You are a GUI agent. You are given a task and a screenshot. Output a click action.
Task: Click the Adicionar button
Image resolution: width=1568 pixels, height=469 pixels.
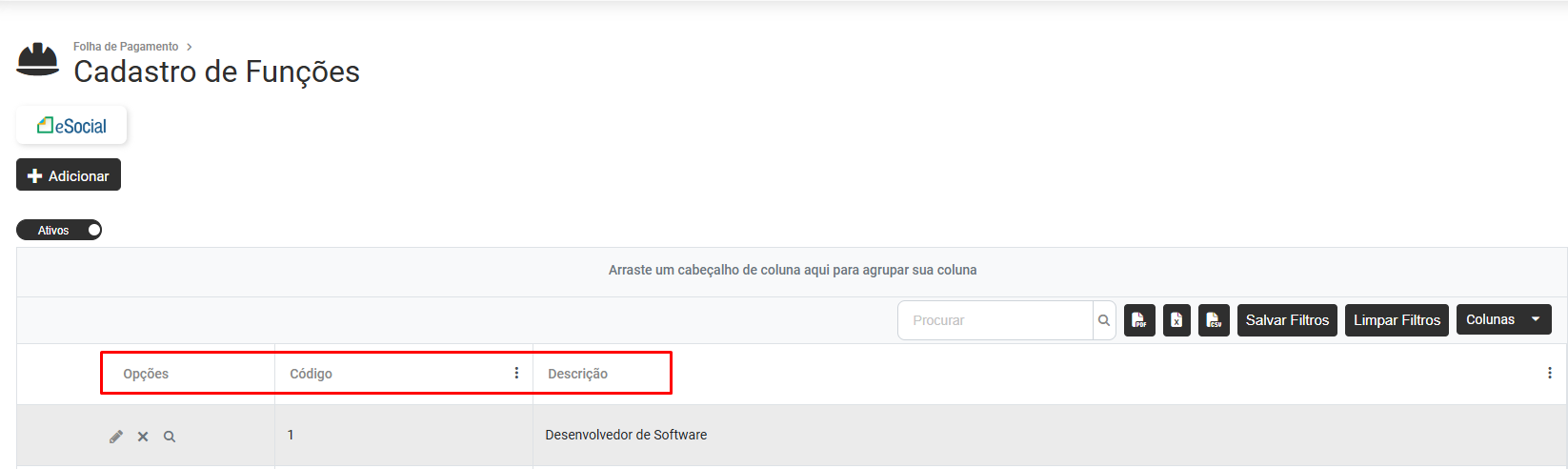(x=69, y=175)
